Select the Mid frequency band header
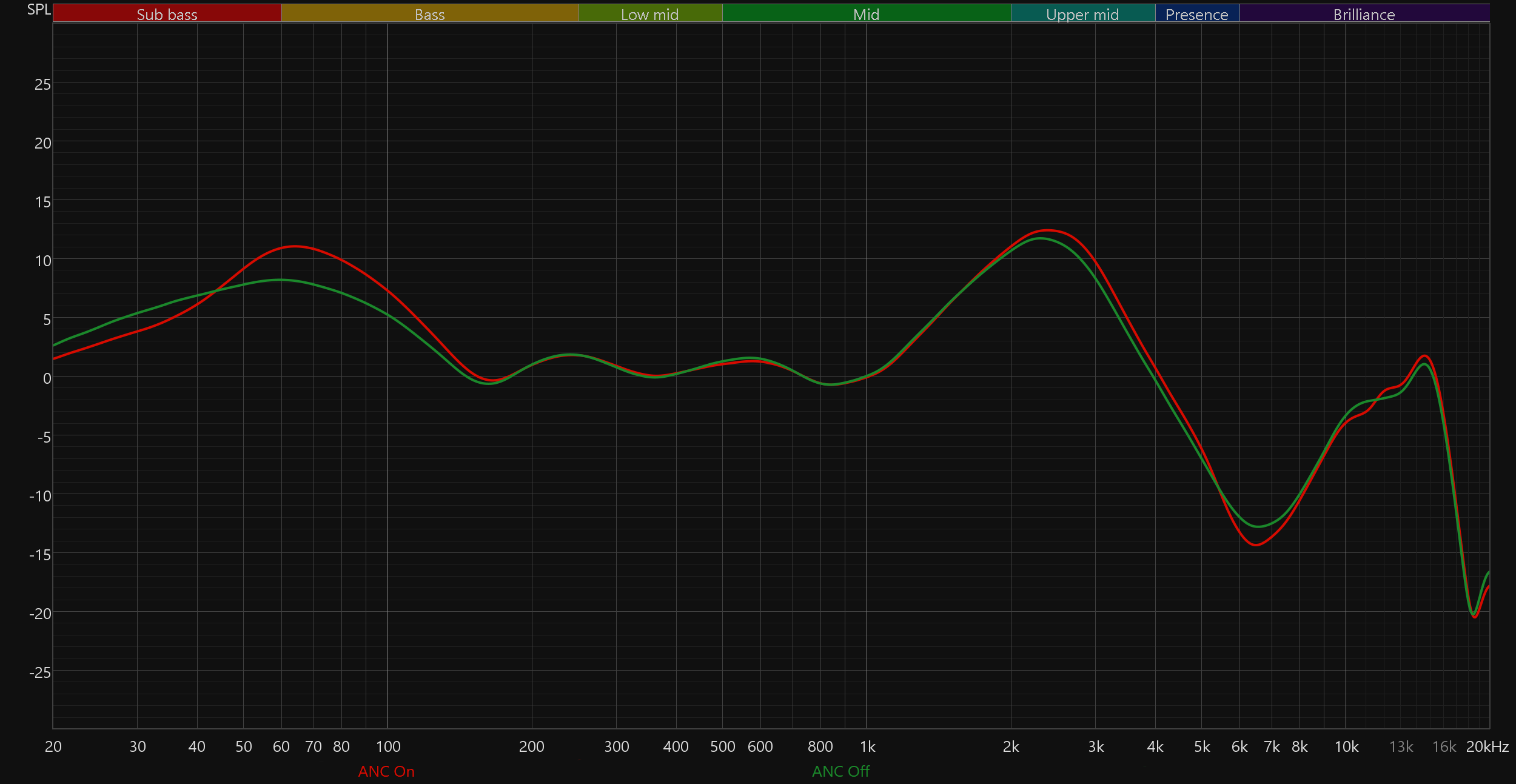This screenshot has width=1516, height=784. (x=867, y=13)
